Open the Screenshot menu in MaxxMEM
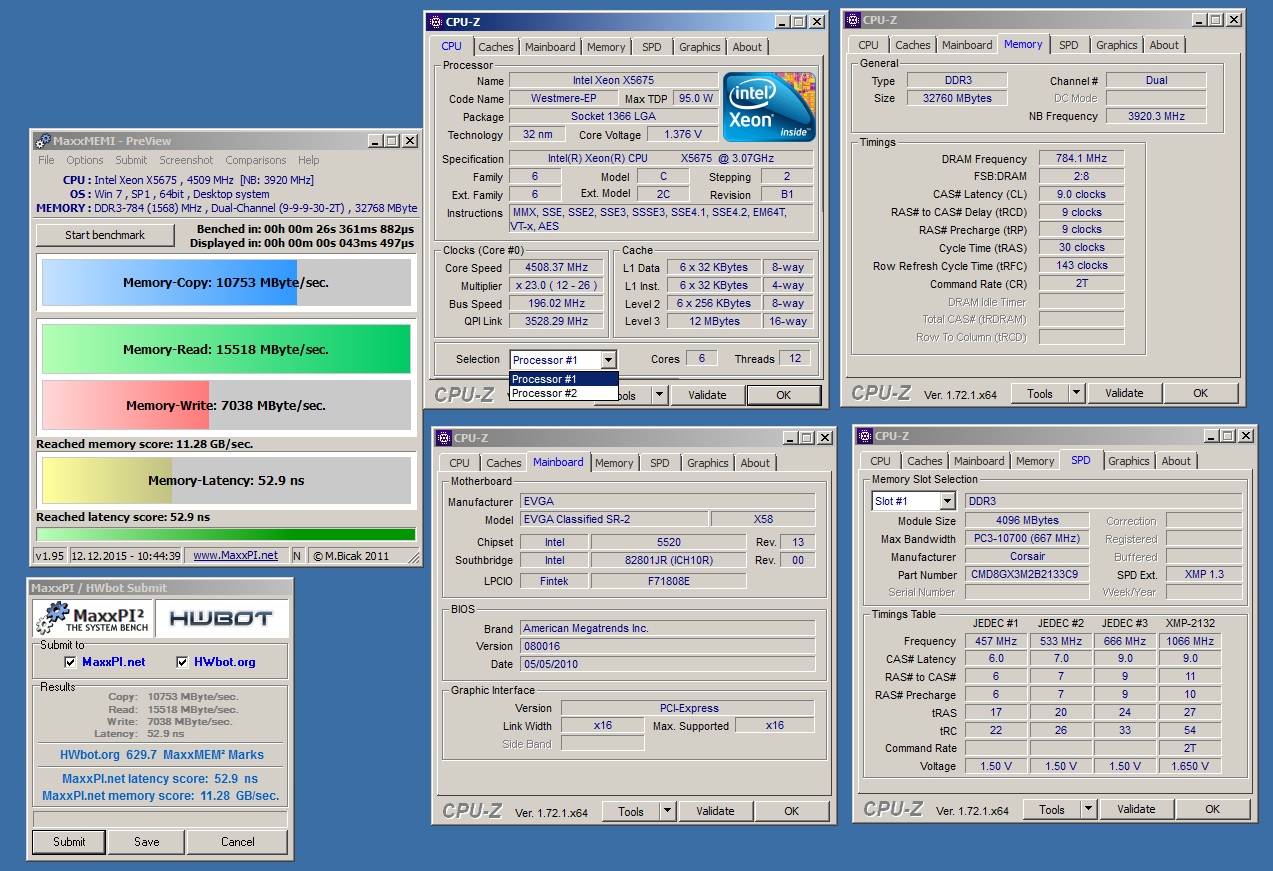The width and height of the screenshot is (1273, 871). tap(186, 160)
